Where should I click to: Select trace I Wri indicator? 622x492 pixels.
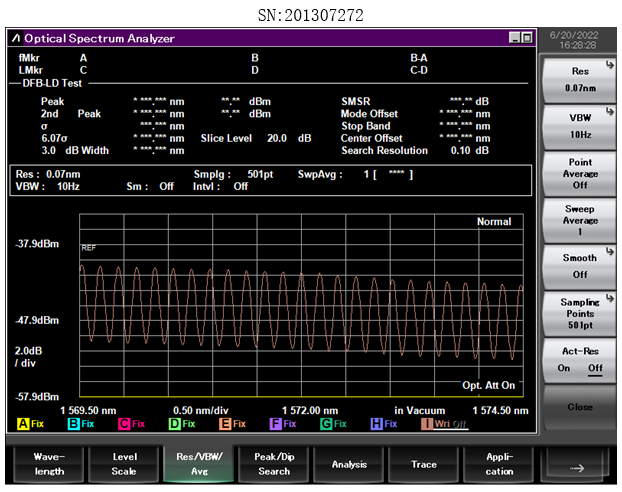pyautogui.click(x=444, y=424)
